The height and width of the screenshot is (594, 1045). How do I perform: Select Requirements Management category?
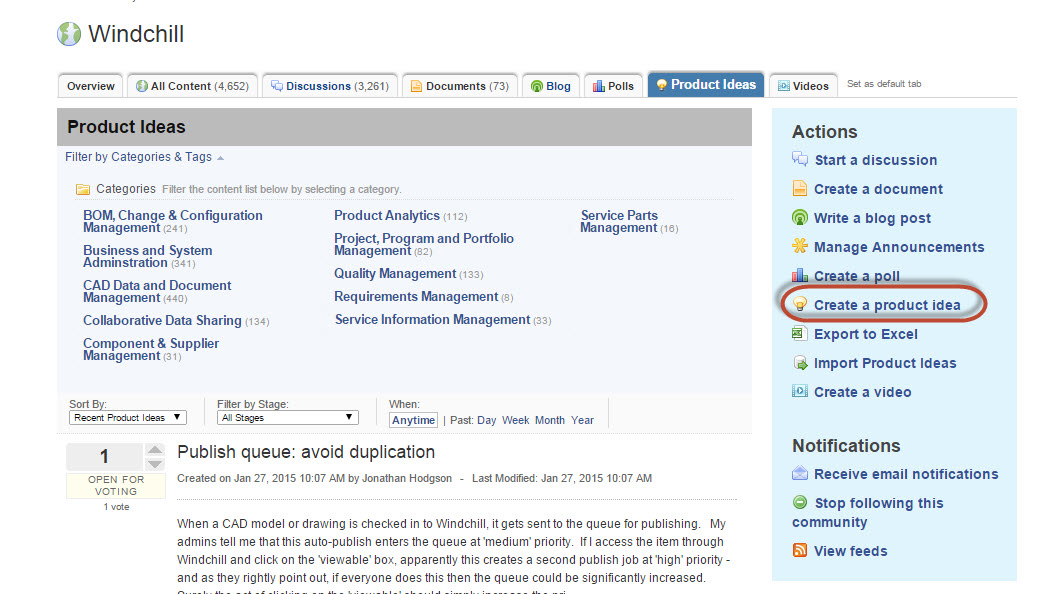tap(416, 297)
